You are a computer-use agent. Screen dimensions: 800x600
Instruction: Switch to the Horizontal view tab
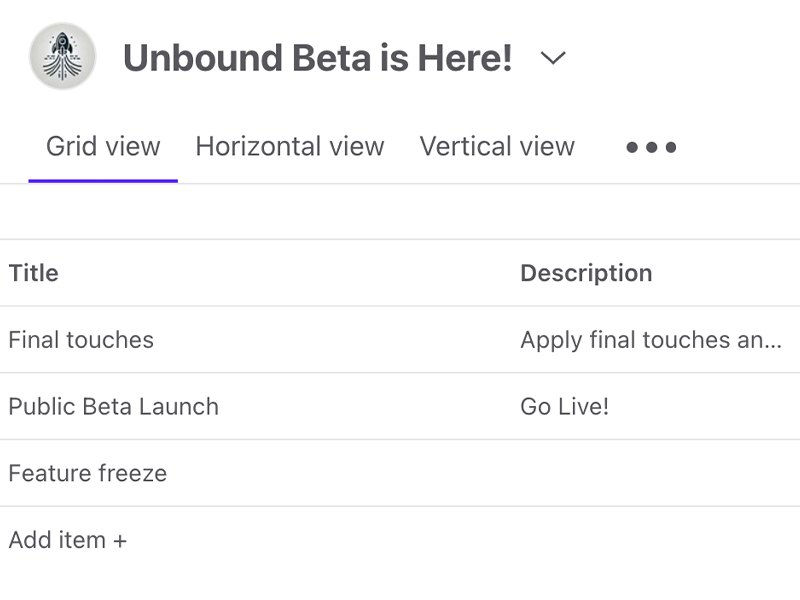[x=289, y=147]
